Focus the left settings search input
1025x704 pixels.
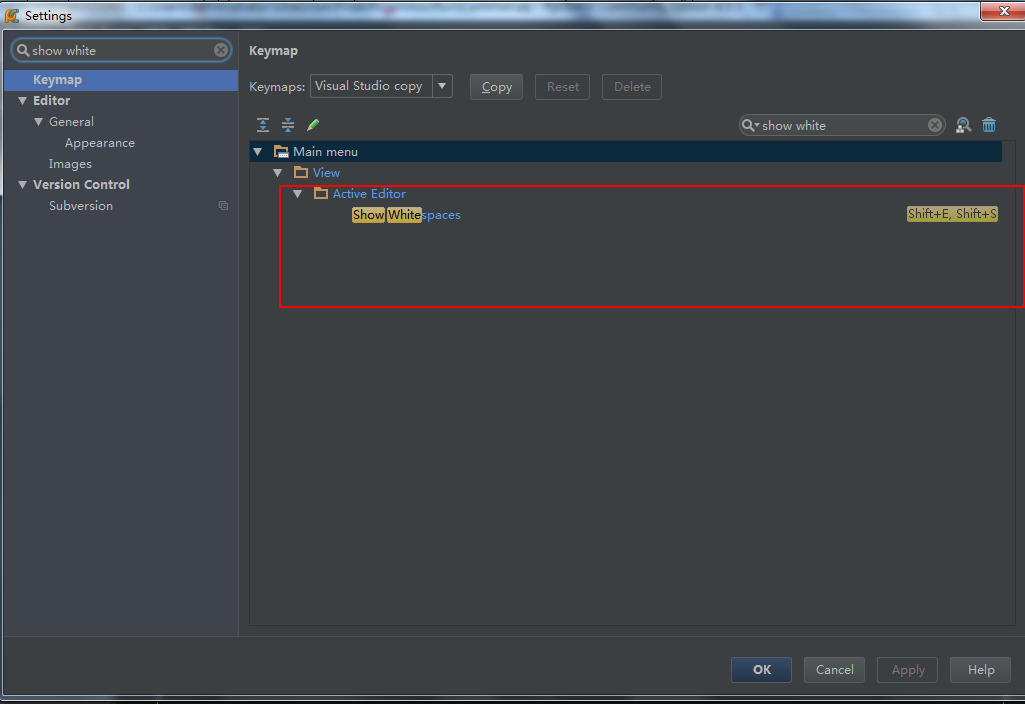coord(122,50)
